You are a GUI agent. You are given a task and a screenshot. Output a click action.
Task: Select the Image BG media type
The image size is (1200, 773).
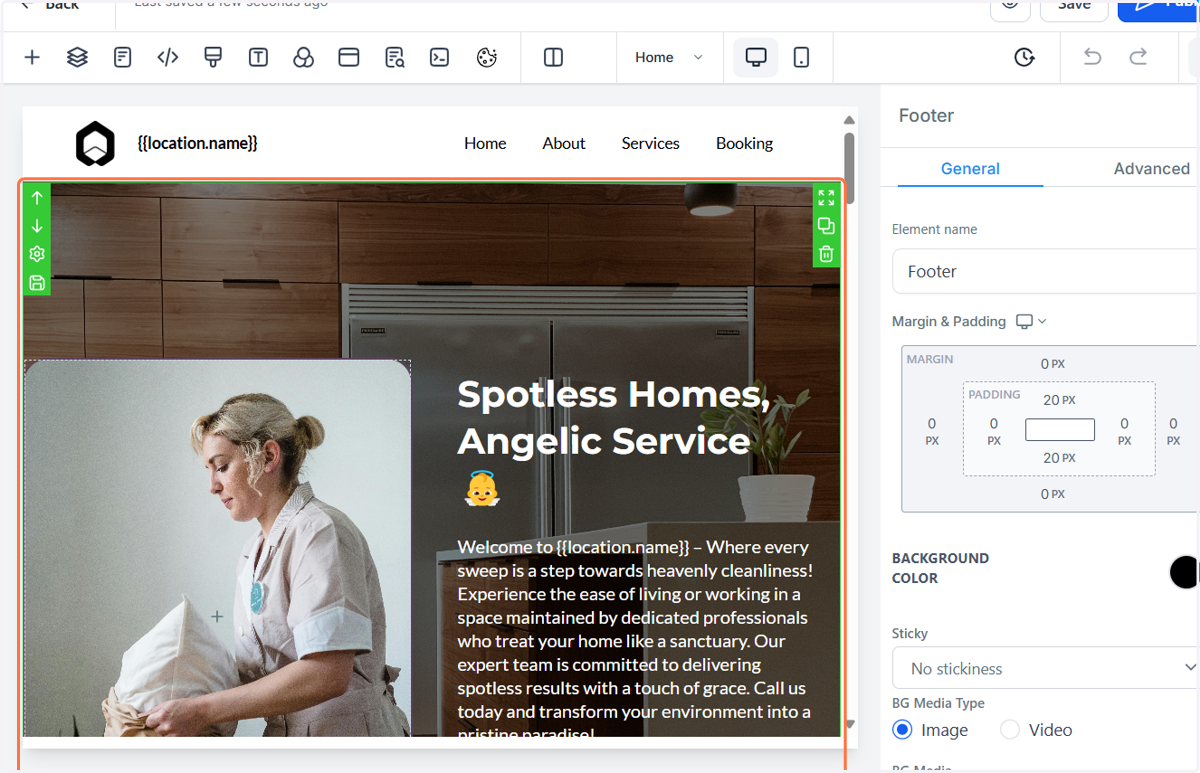coord(902,730)
